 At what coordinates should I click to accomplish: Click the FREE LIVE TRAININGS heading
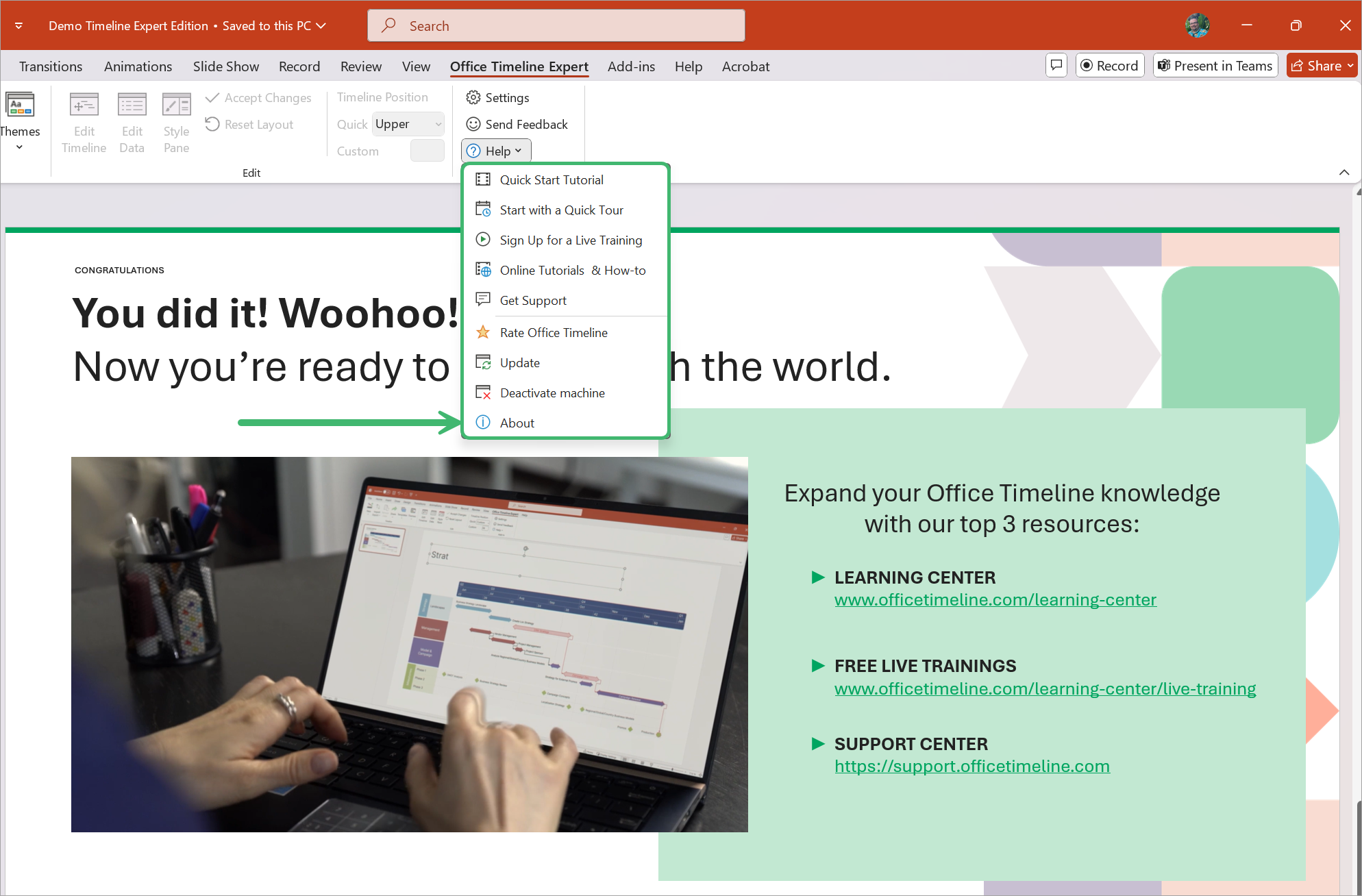click(925, 667)
